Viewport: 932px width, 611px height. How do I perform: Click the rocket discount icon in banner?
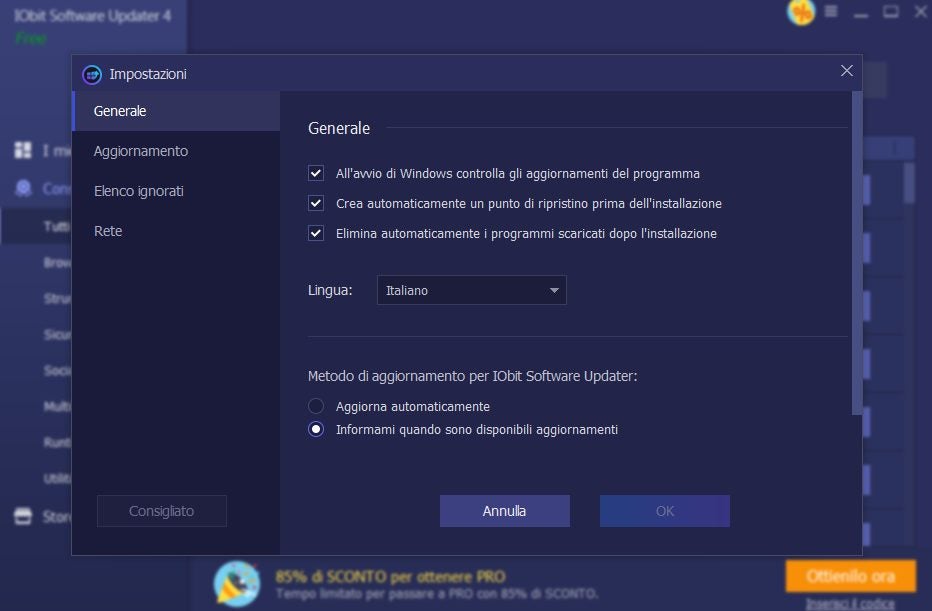[x=237, y=583]
